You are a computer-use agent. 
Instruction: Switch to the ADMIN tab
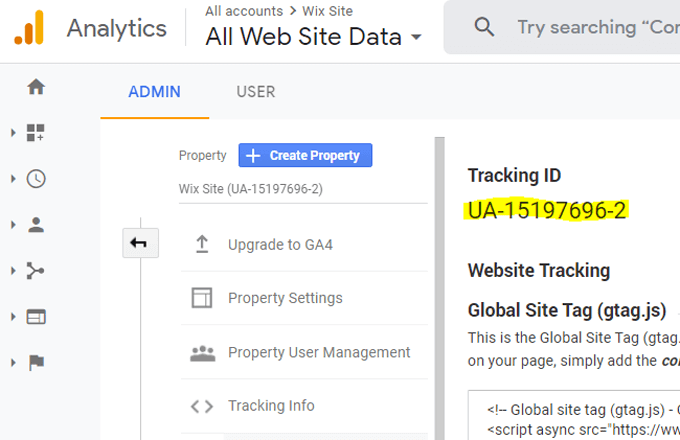pyautogui.click(x=154, y=92)
